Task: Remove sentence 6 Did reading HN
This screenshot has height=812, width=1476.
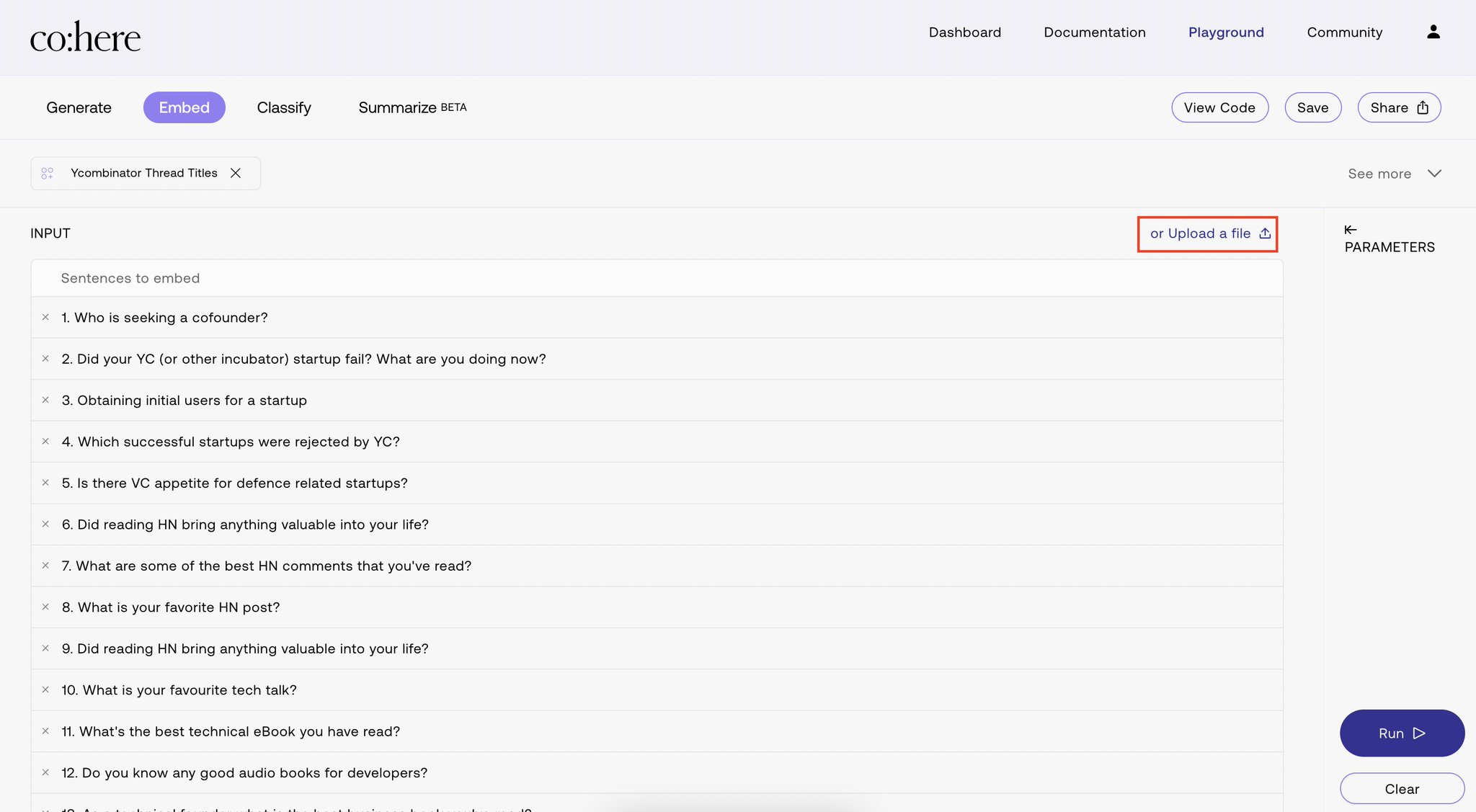Action: (45, 524)
